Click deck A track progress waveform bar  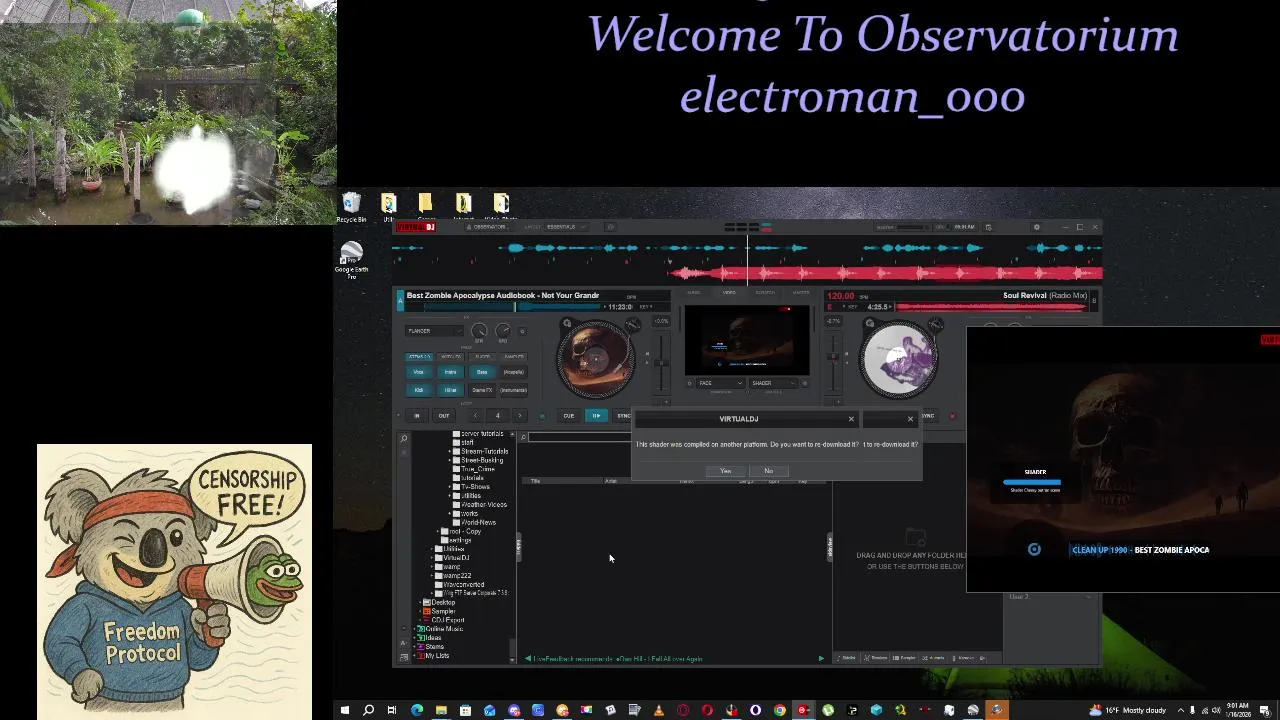(500, 307)
